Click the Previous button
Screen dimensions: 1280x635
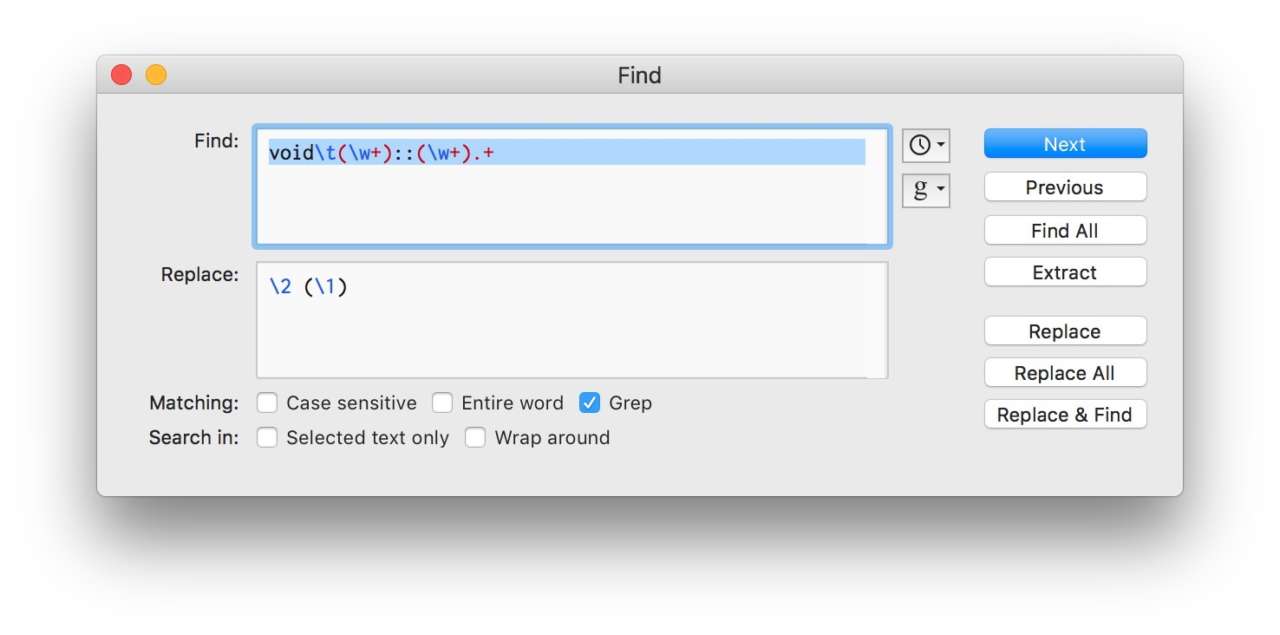coord(1065,187)
